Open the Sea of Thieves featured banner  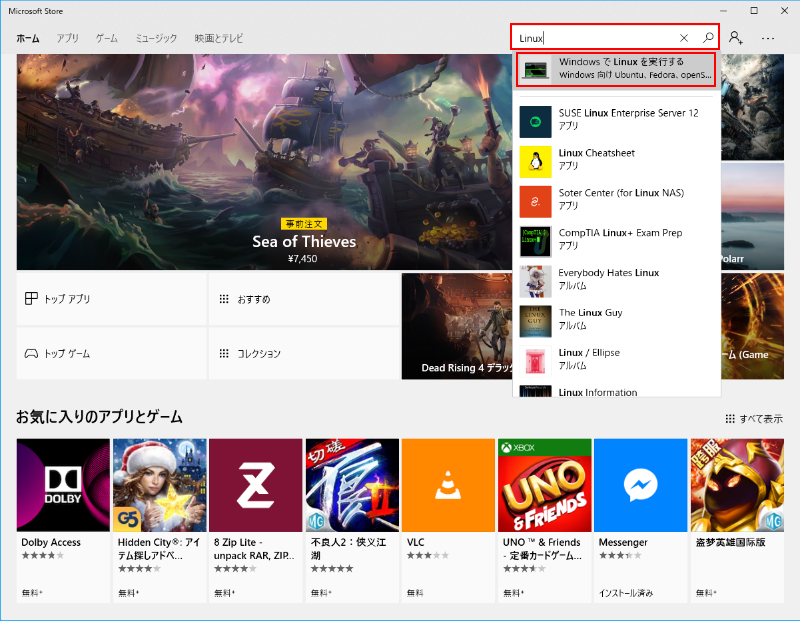click(x=264, y=162)
